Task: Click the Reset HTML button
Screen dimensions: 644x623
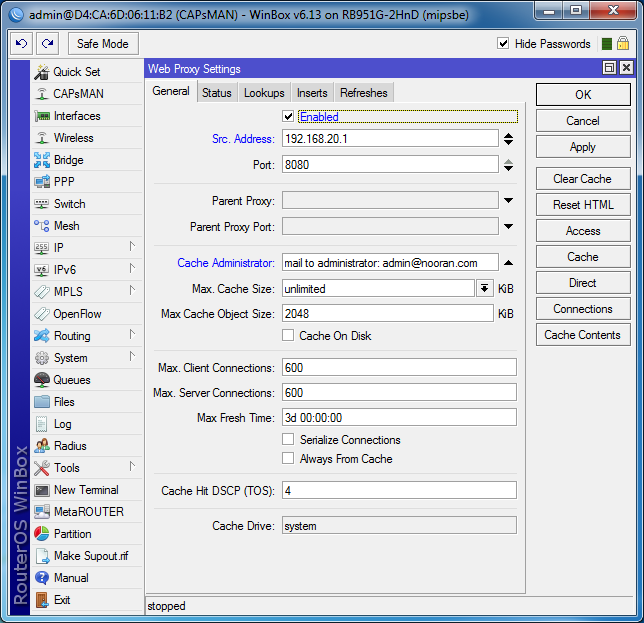Action: tap(583, 205)
